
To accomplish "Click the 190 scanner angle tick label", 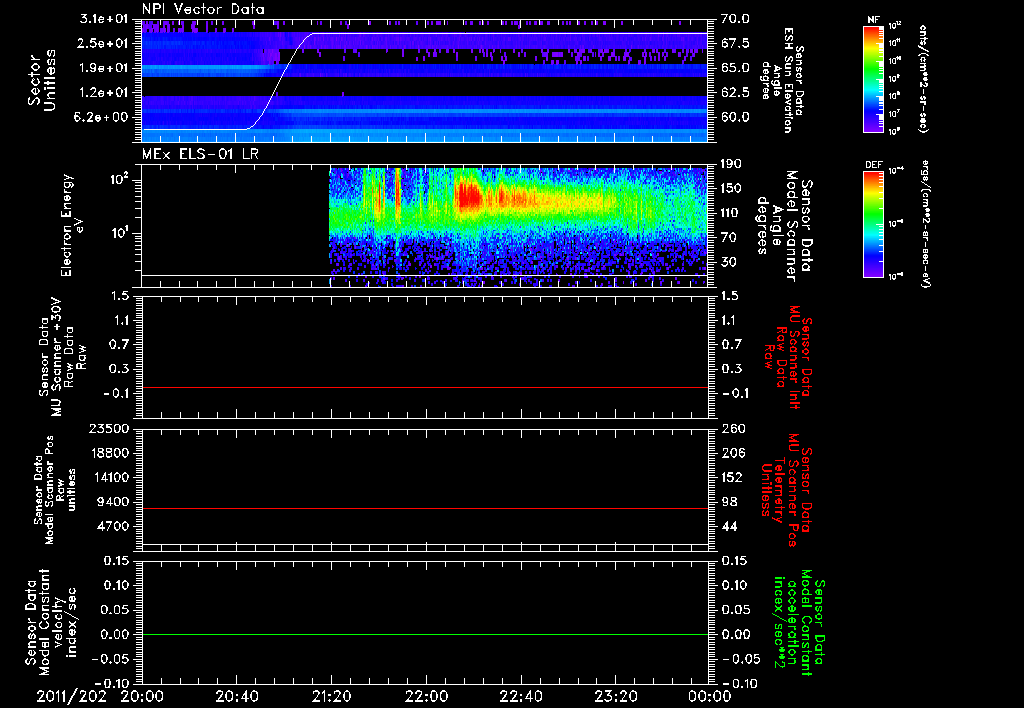I will click(731, 164).
